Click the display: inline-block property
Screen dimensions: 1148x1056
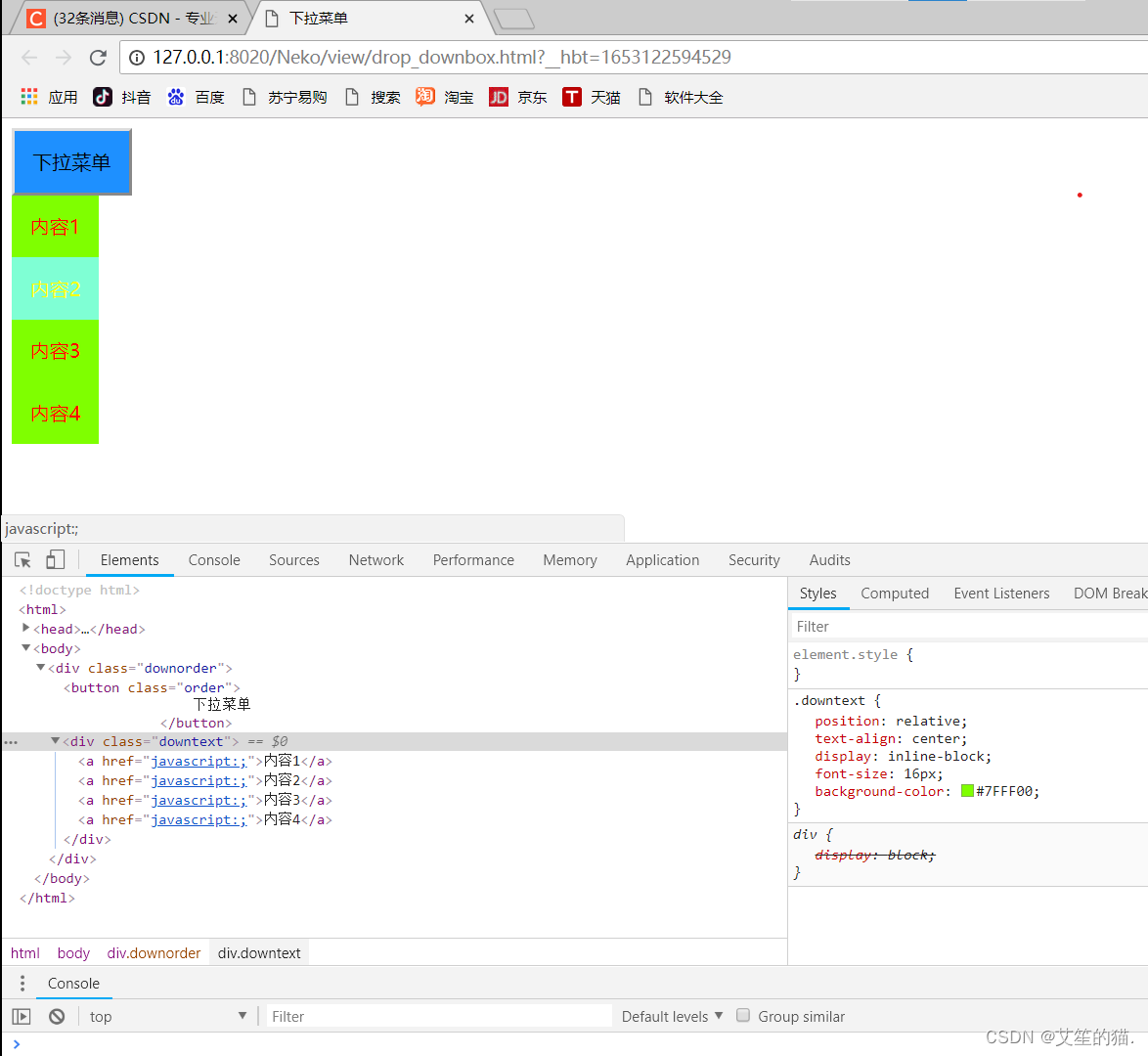pyautogui.click(x=903, y=757)
